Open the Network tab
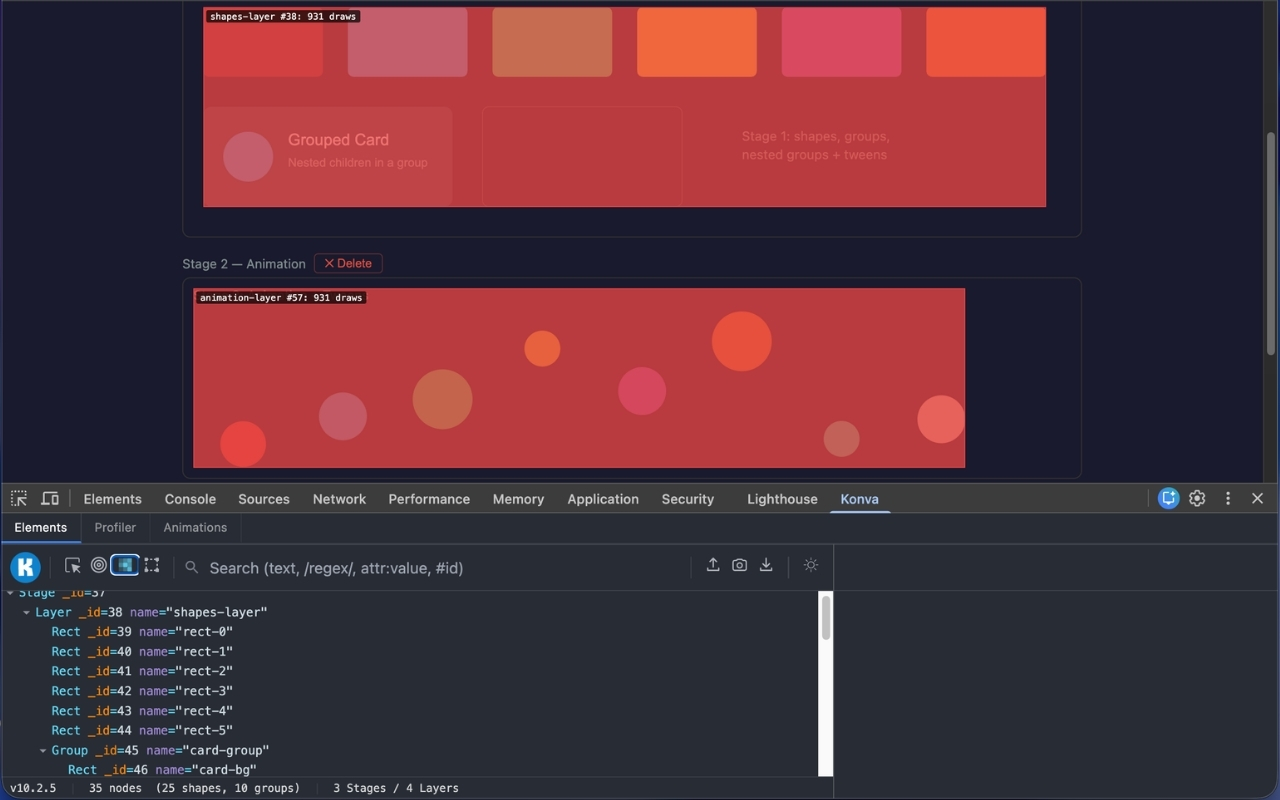This screenshot has width=1280, height=800. pyautogui.click(x=339, y=499)
